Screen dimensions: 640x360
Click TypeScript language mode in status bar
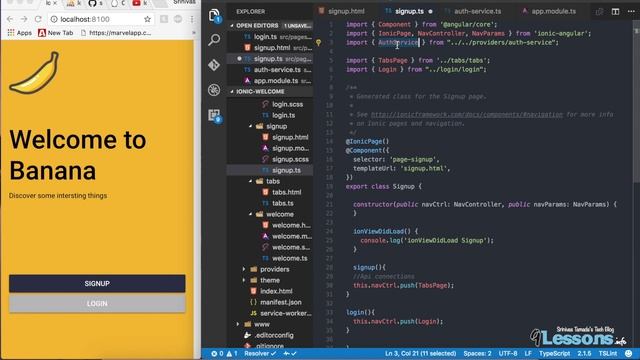click(x=554, y=353)
